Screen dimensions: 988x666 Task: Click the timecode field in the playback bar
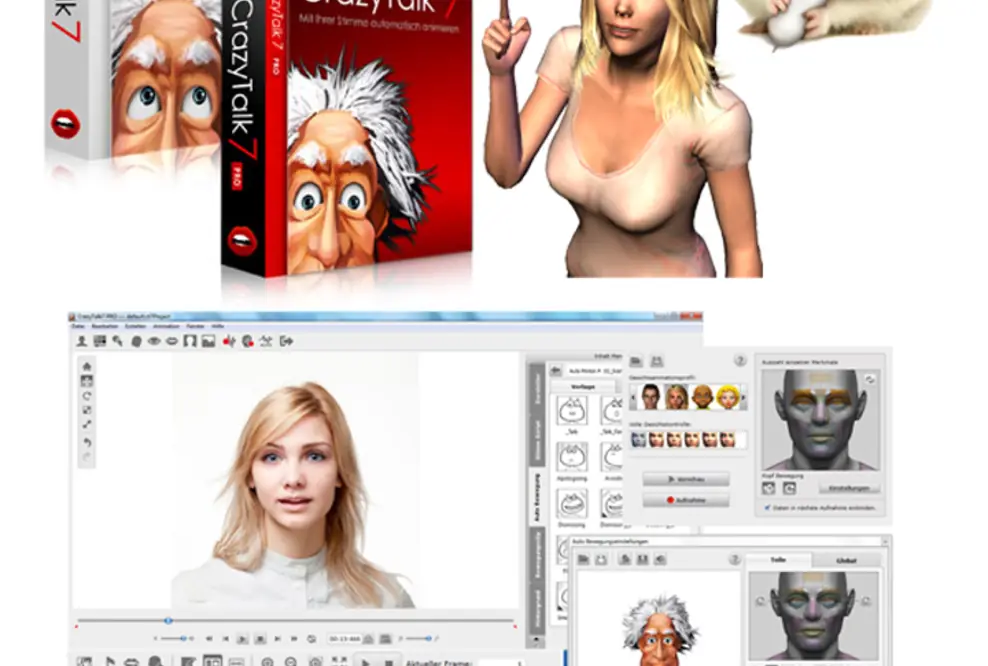[344, 639]
